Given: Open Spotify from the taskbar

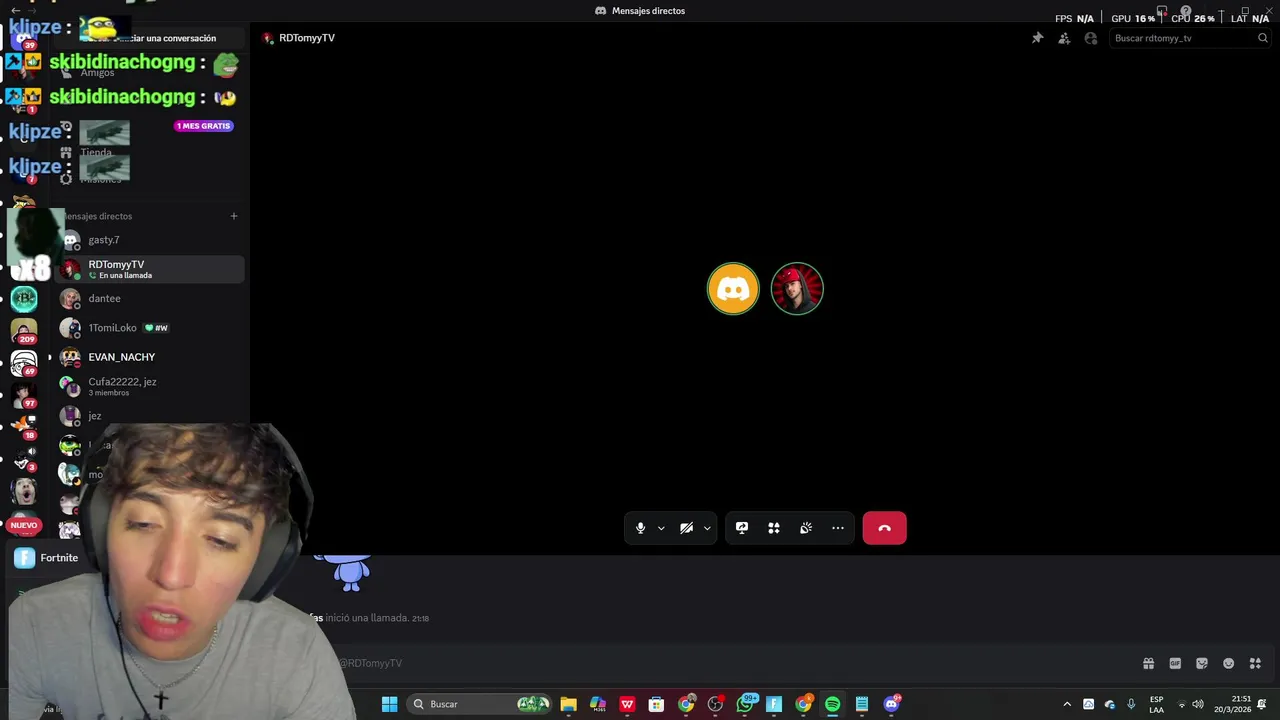Looking at the screenshot, I should point(832,704).
